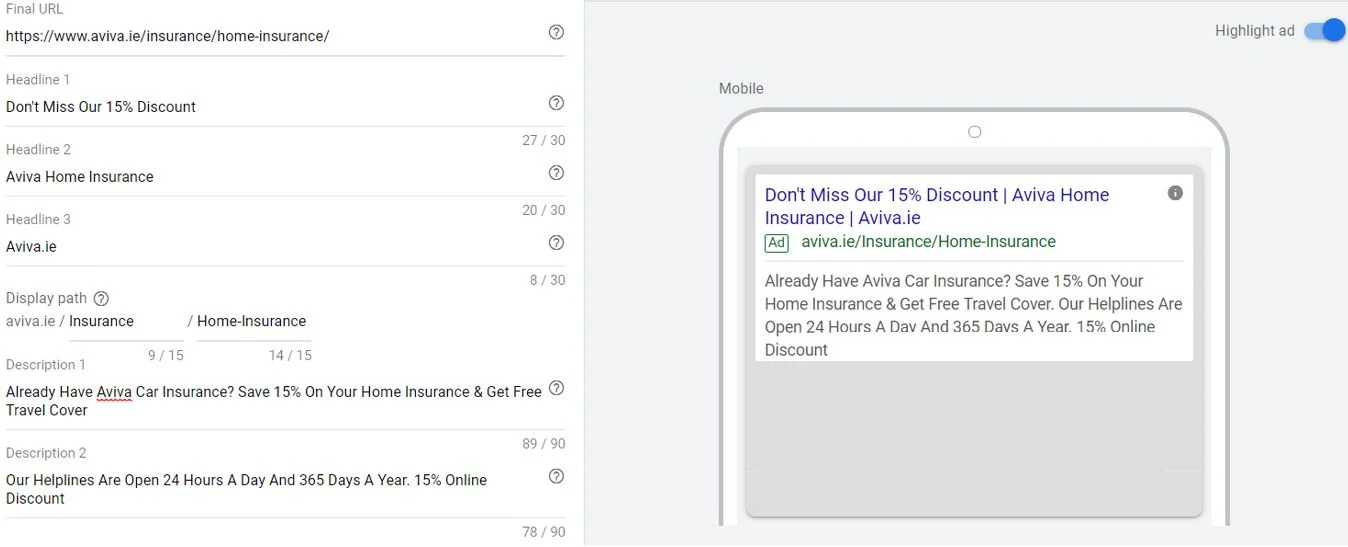Click ad description text in mobile preview
The image size is (1348, 547).
(972, 315)
